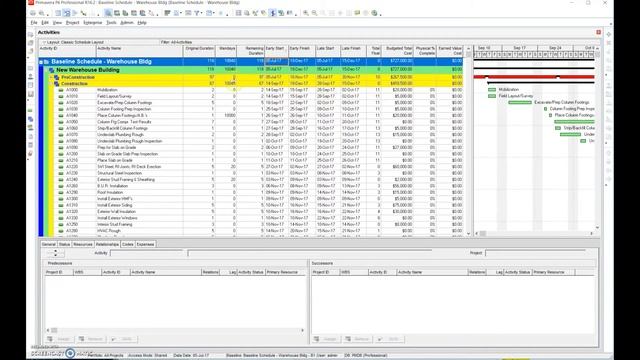The width and height of the screenshot is (640, 360).
Task: Open the Enterprise menu
Action: pos(93,23)
